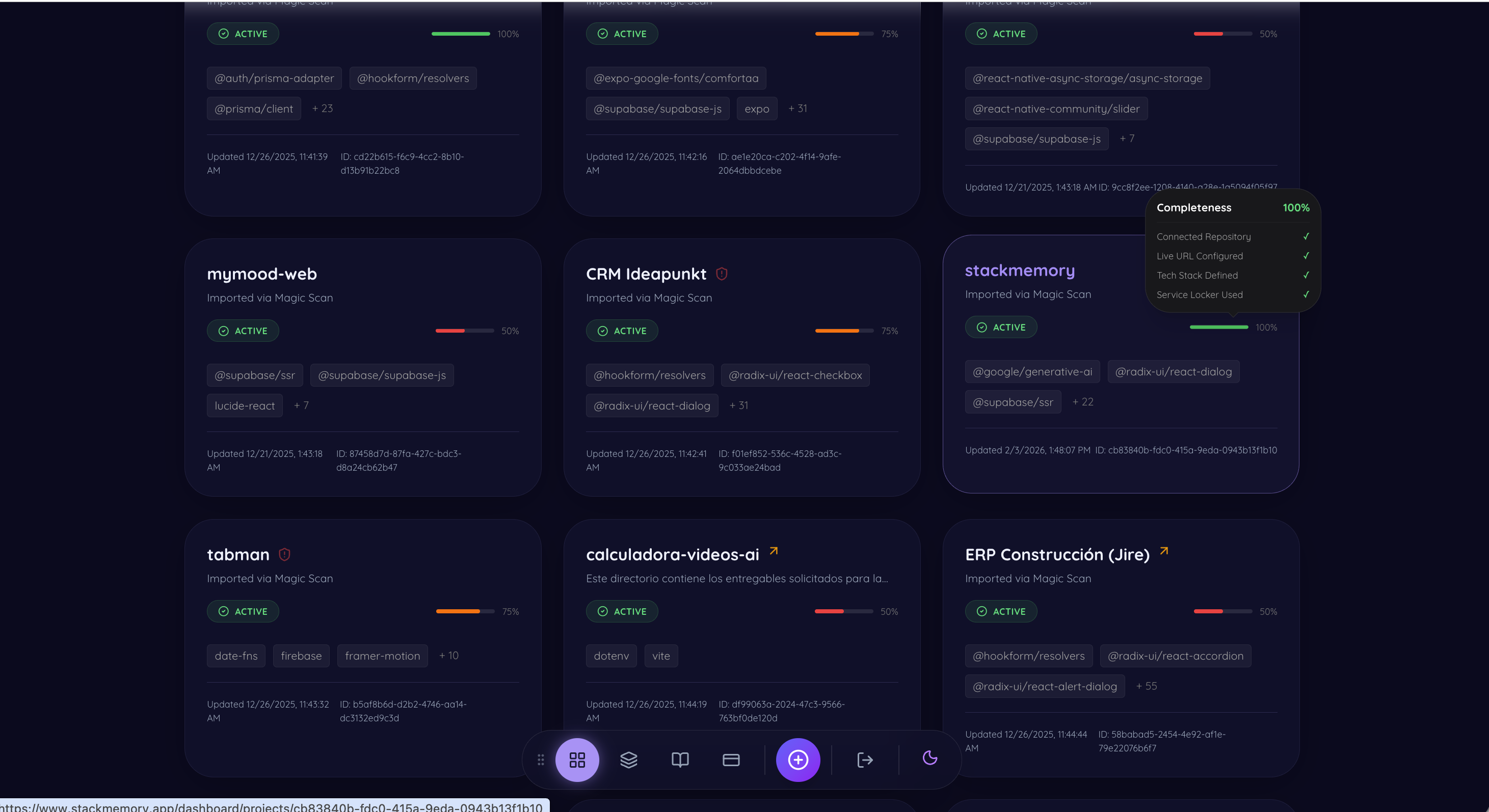Toggle dark mode with the moon icon
The height and width of the screenshot is (812, 1489).
929,757
